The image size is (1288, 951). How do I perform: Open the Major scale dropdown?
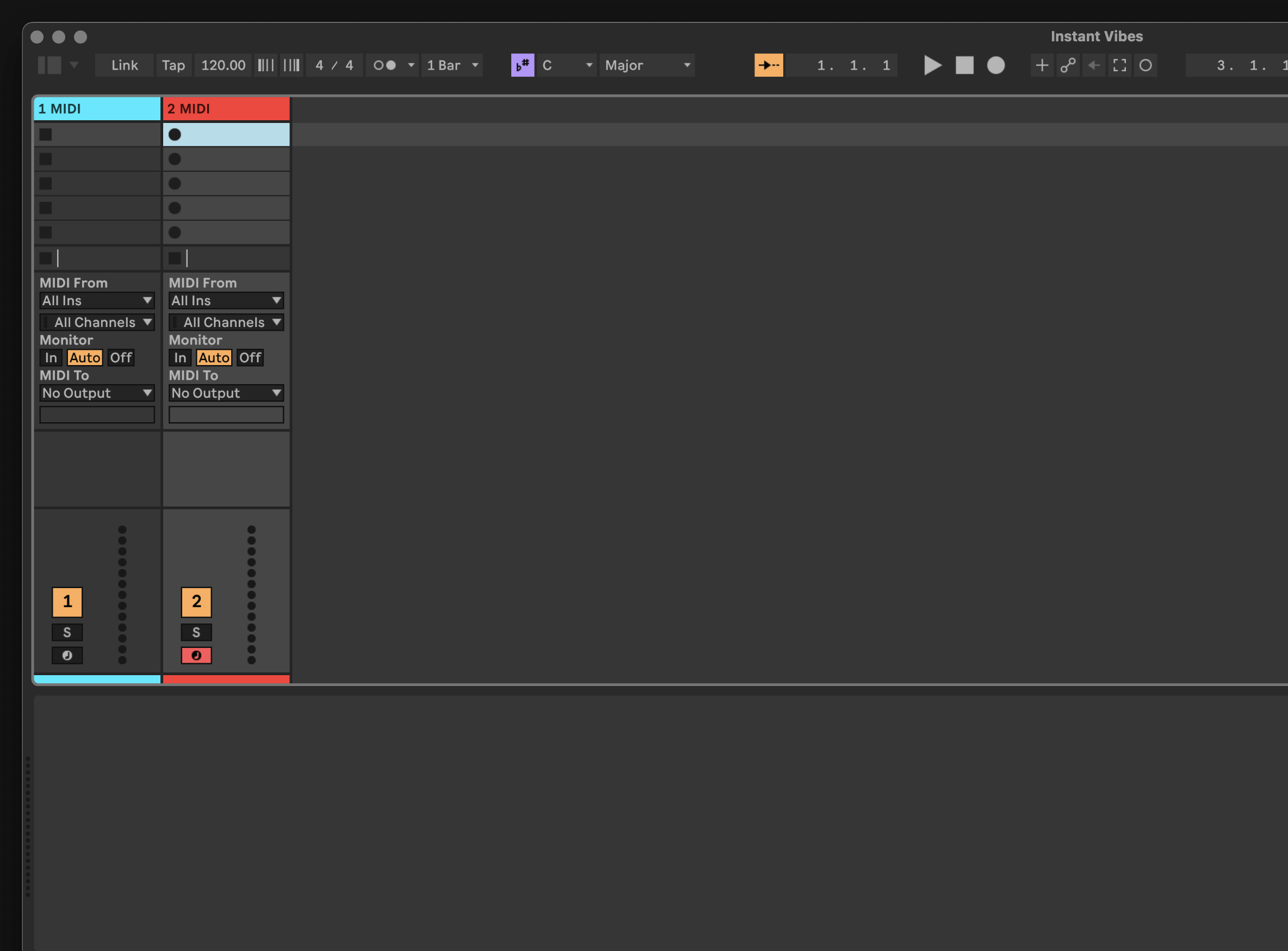[647, 65]
